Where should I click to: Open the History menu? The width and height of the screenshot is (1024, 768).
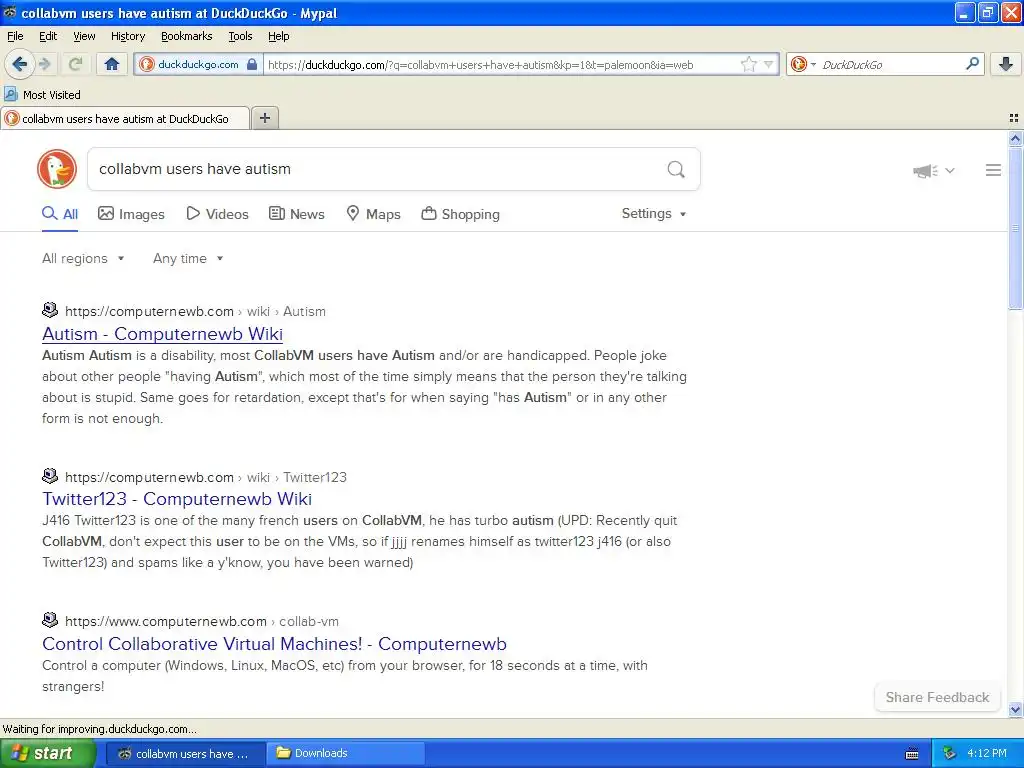[x=128, y=37]
